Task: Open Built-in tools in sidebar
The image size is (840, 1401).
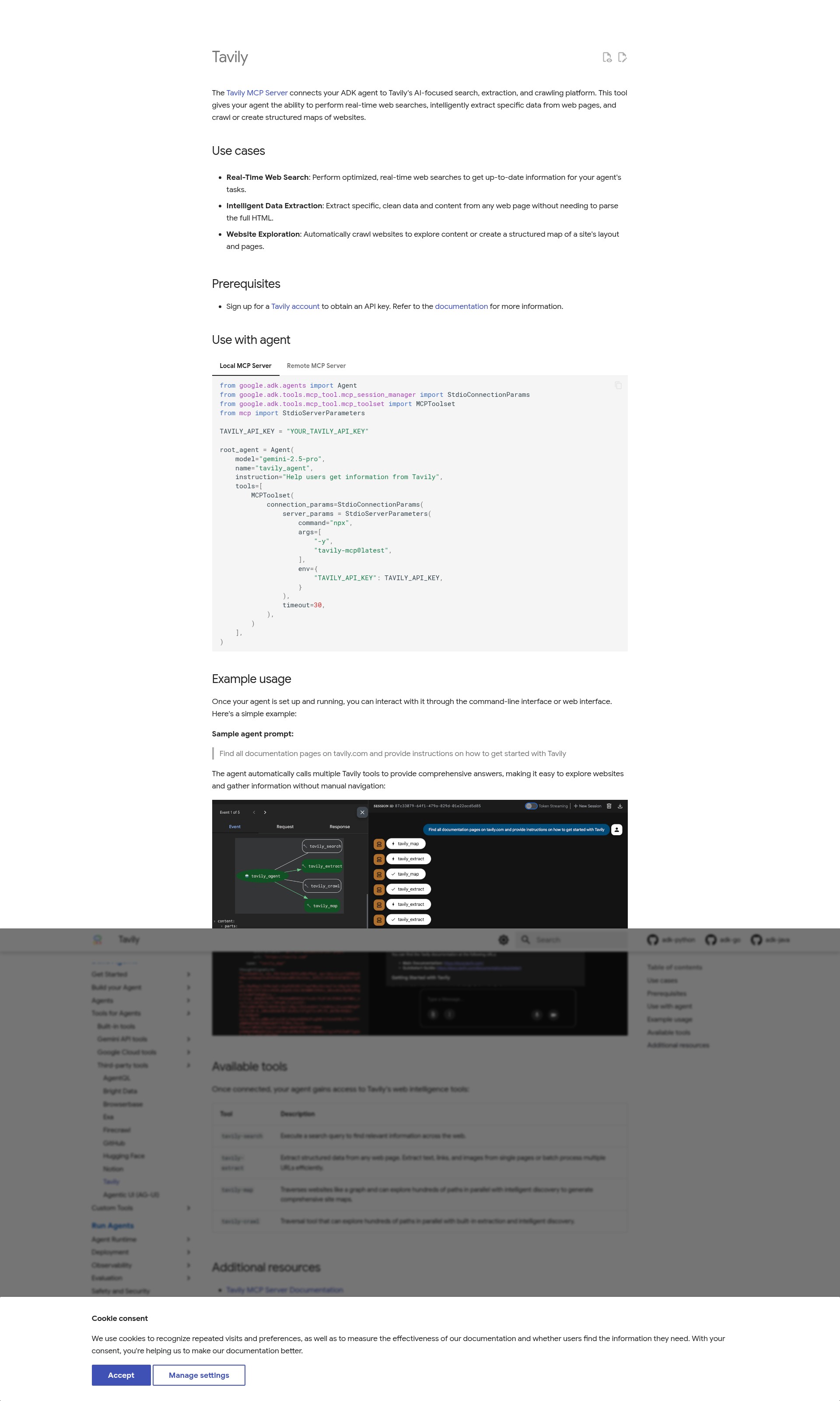Action: tap(116, 1026)
